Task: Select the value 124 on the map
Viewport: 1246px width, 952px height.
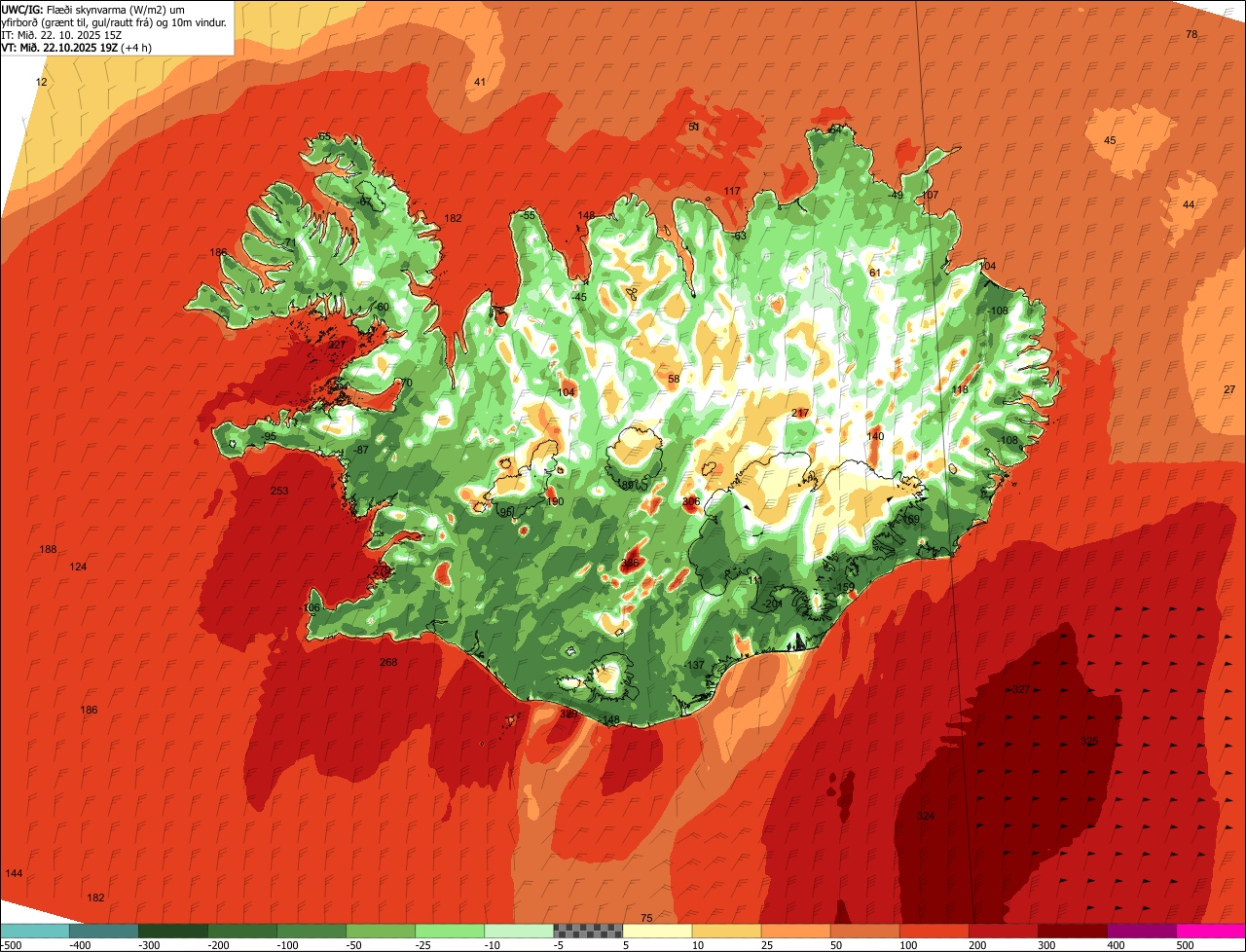Action: [79, 568]
